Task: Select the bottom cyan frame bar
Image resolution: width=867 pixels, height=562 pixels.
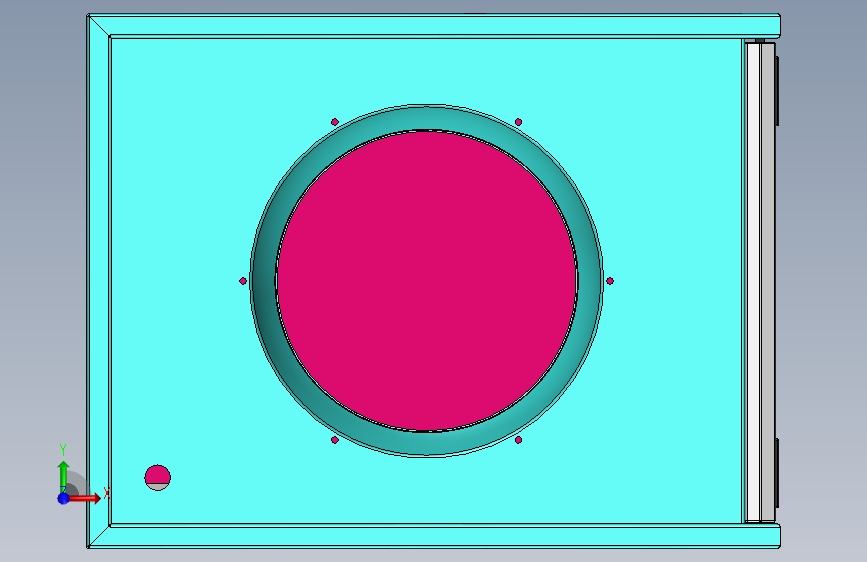Action: tap(434, 536)
